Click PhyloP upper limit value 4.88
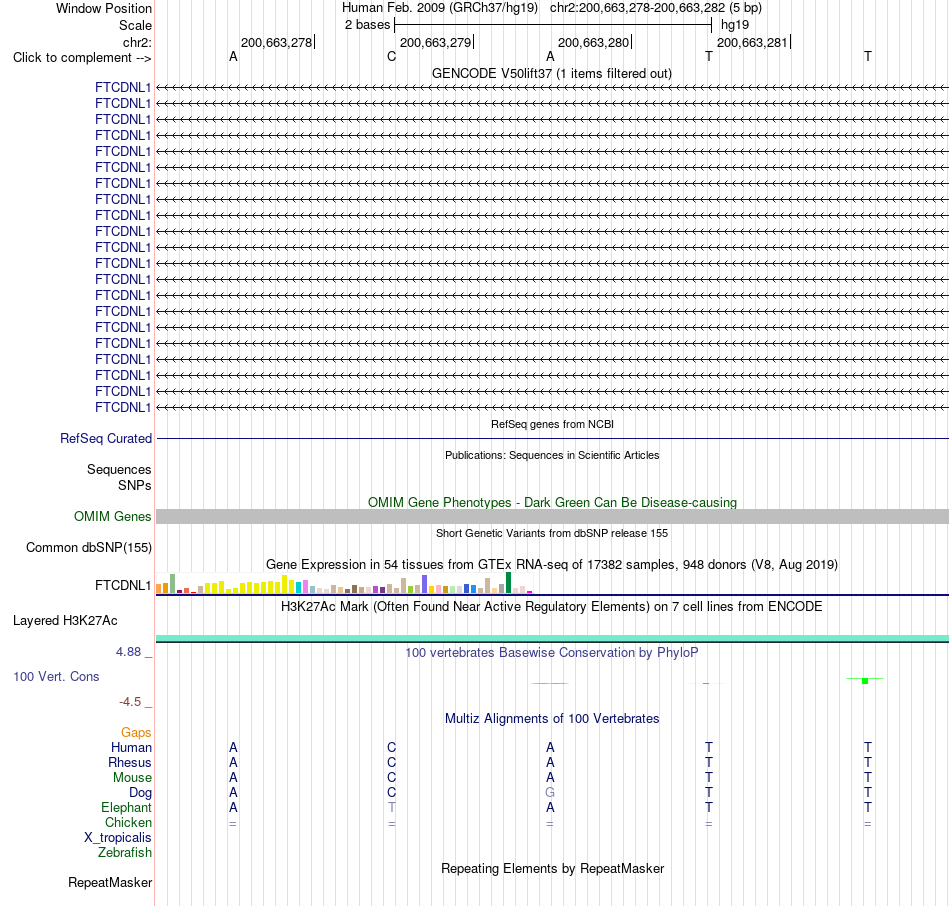The image size is (950, 906). point(128,652)
